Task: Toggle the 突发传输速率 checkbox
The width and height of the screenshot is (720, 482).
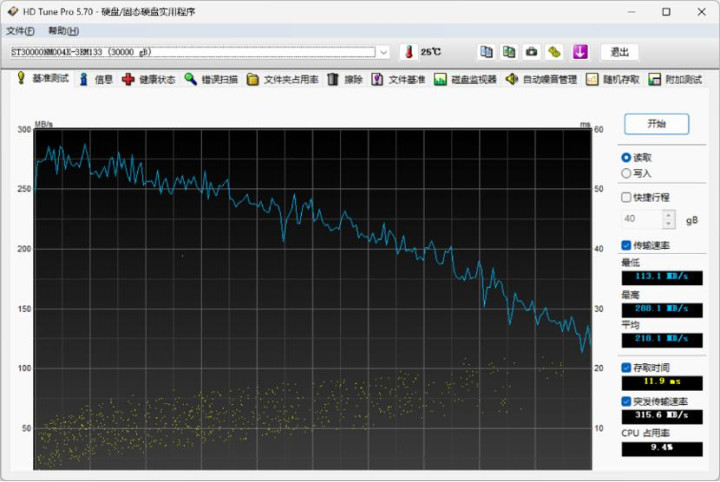Action: coord(626,401)
